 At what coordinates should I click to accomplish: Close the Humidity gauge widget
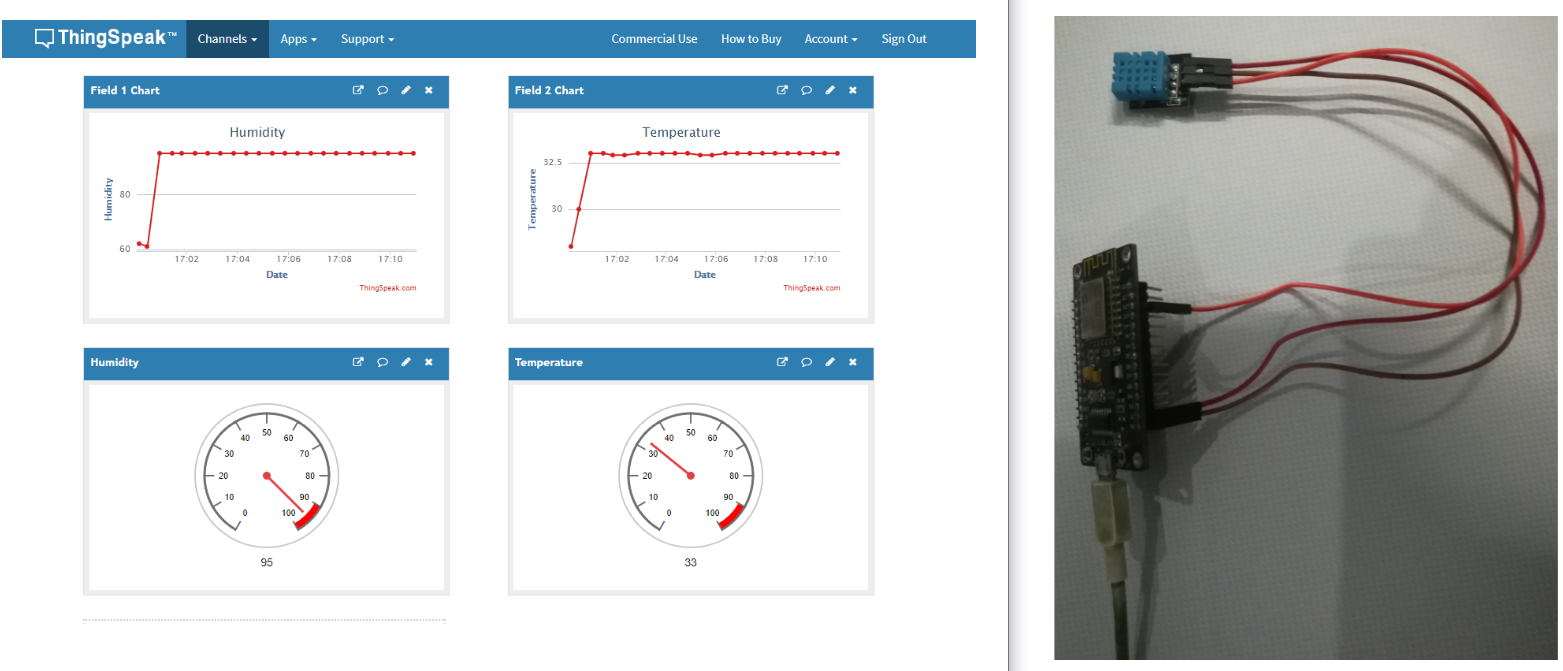429,362
